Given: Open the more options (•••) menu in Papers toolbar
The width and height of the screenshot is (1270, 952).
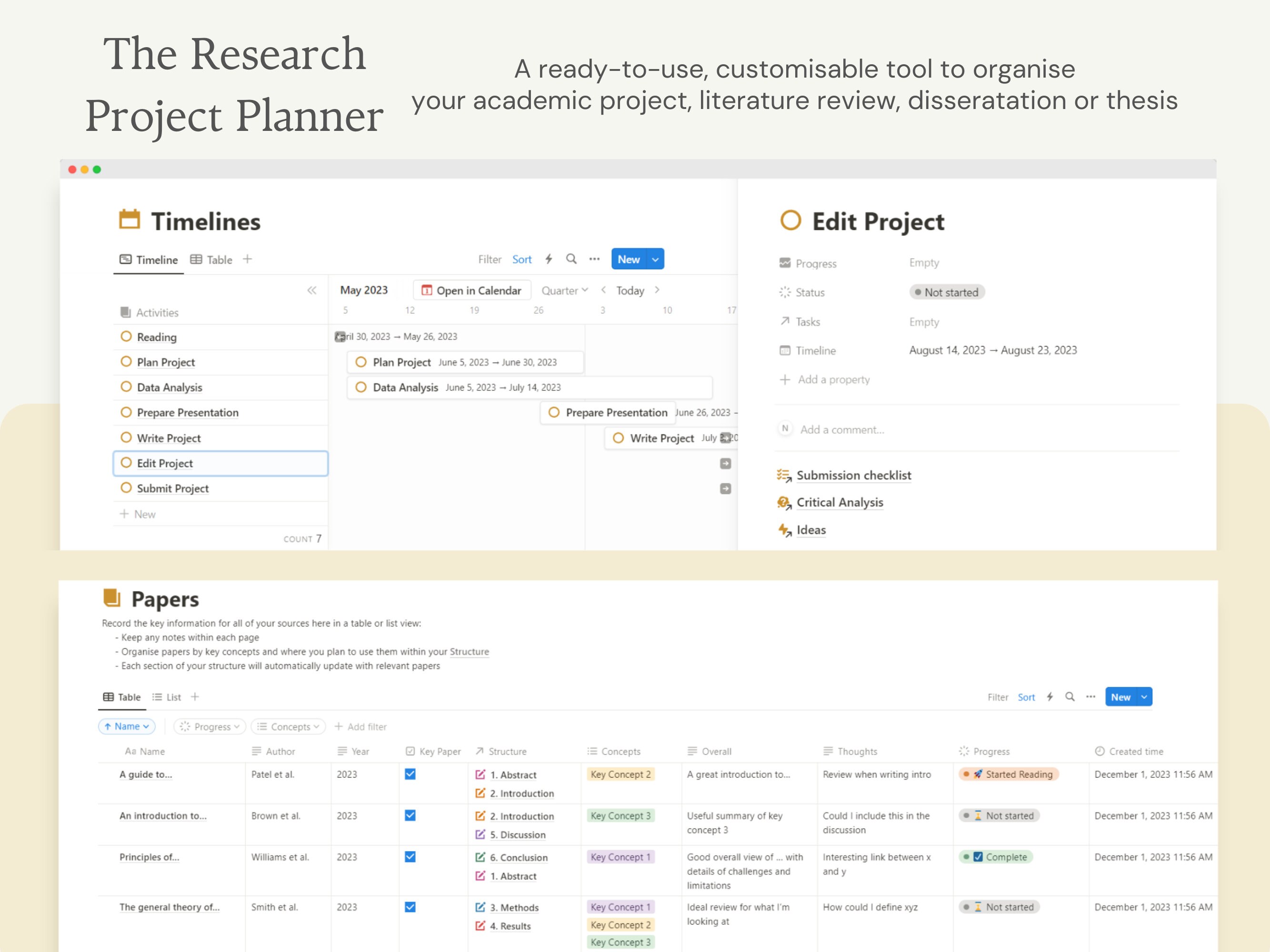Looking at the screenshot, I should (x=1090, y=697).
